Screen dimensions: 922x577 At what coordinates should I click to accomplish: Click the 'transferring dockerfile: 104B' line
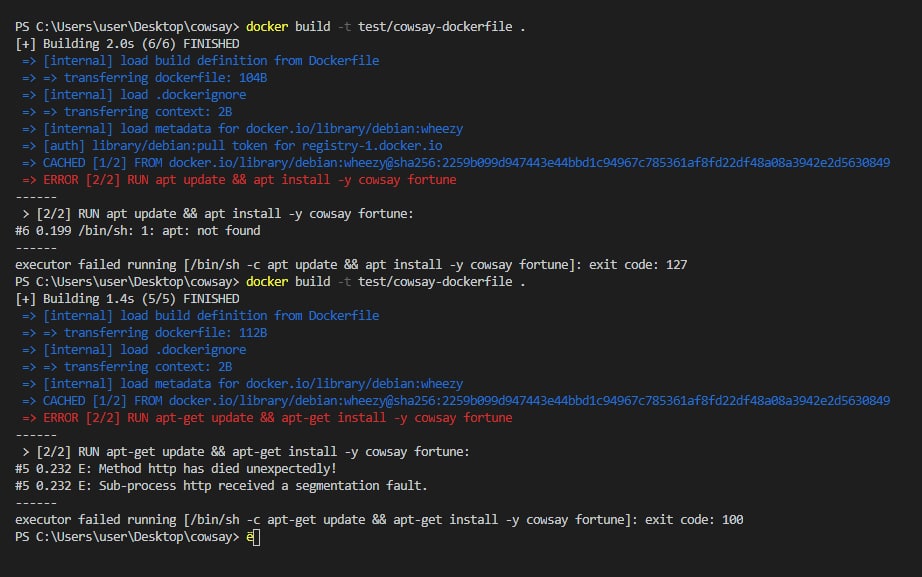point(145,78)
